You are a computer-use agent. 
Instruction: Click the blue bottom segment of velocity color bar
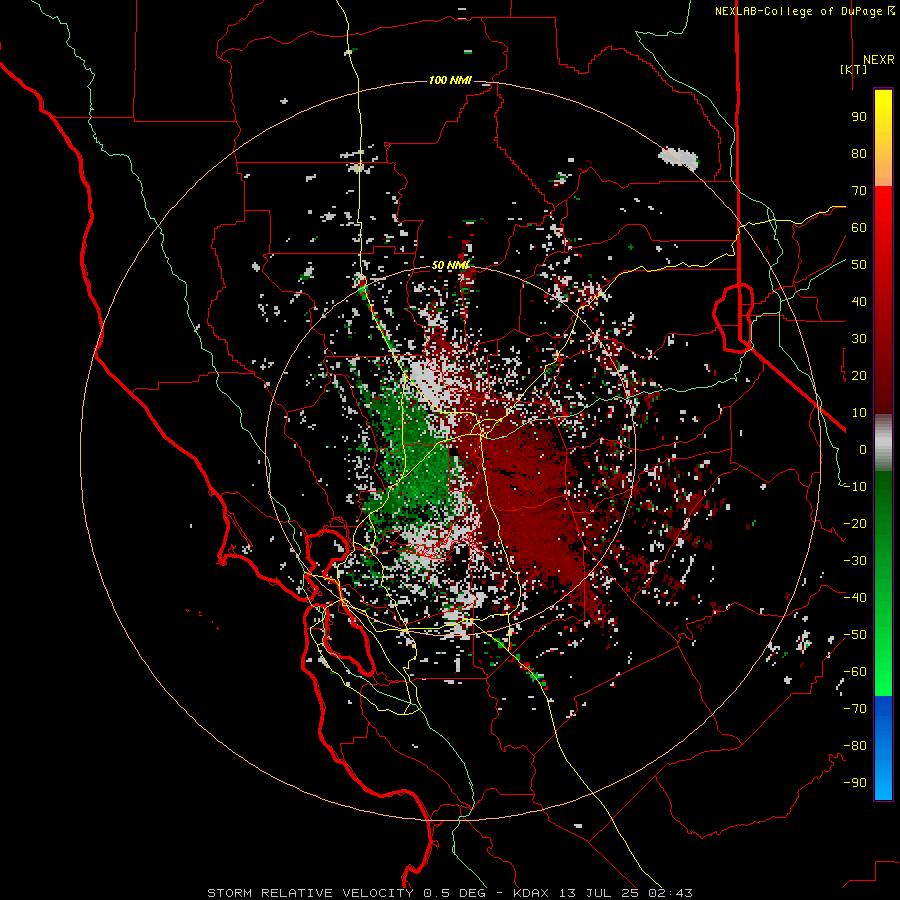point(883,748)
